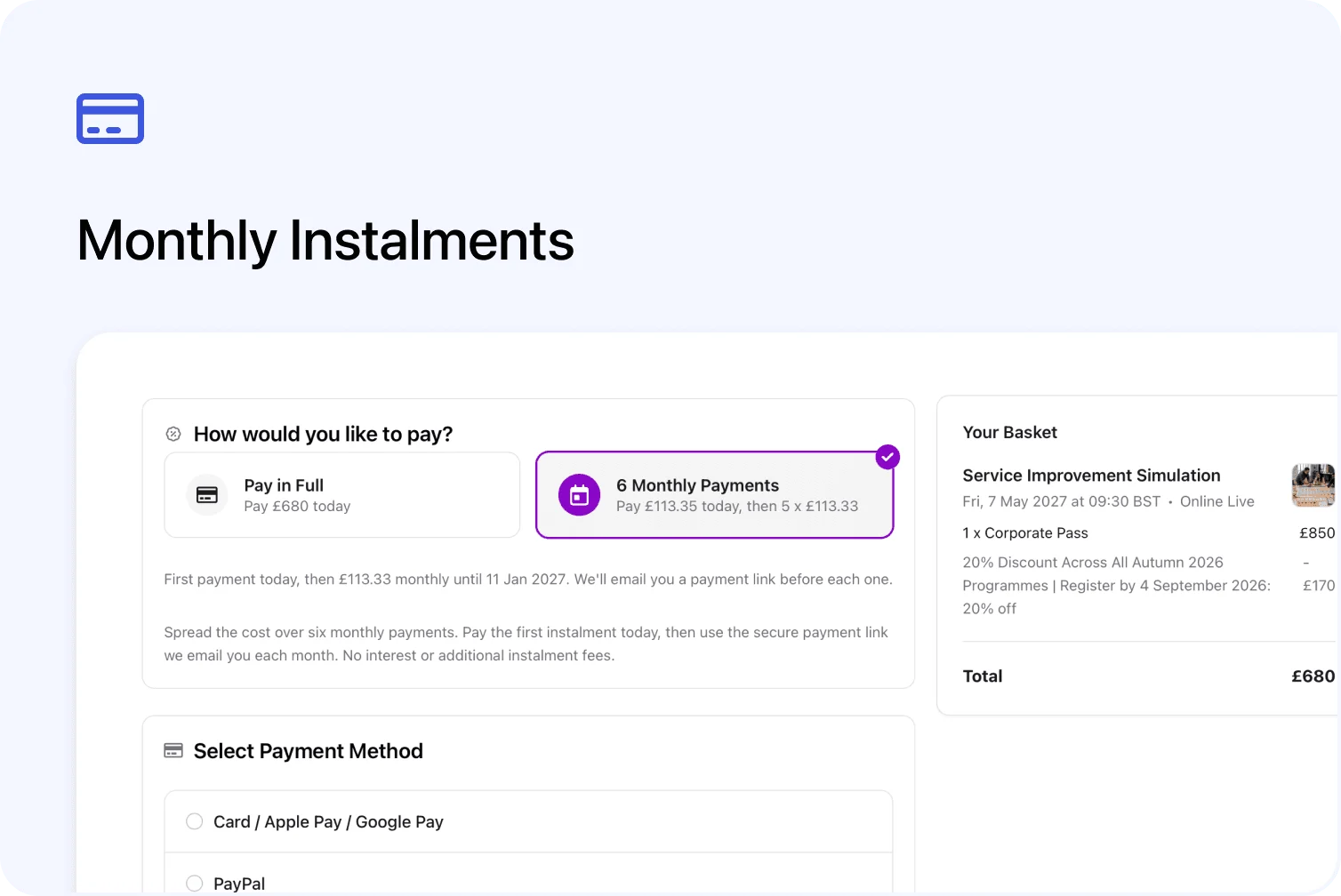Image resolution: width=1341 pixels, height=896 pixels.
Task: Click 'Pay £680 today' text
Action: coord(297,506)
